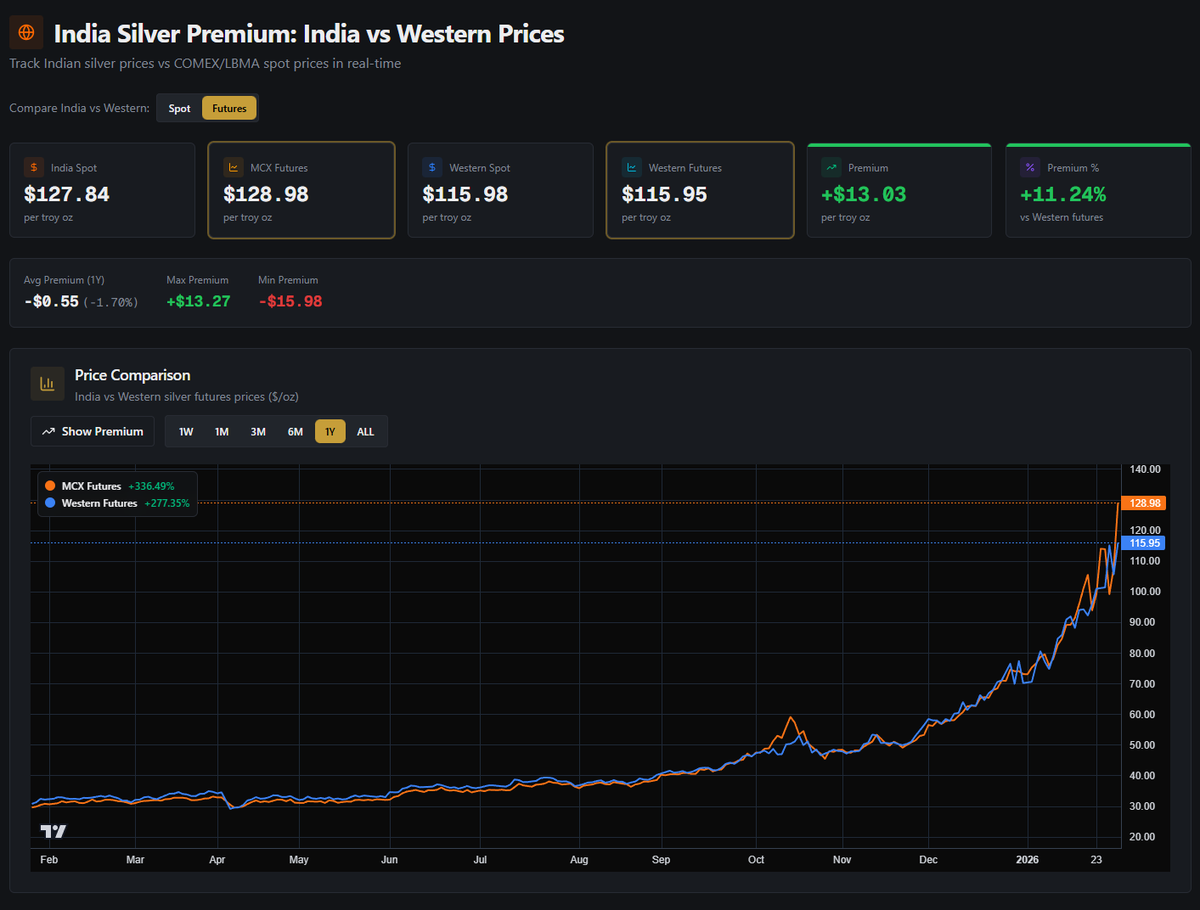This screenshot has width=1200, height=910.
Task: Click the chart icon on the MCX Futures card
Action: (233, 168)
